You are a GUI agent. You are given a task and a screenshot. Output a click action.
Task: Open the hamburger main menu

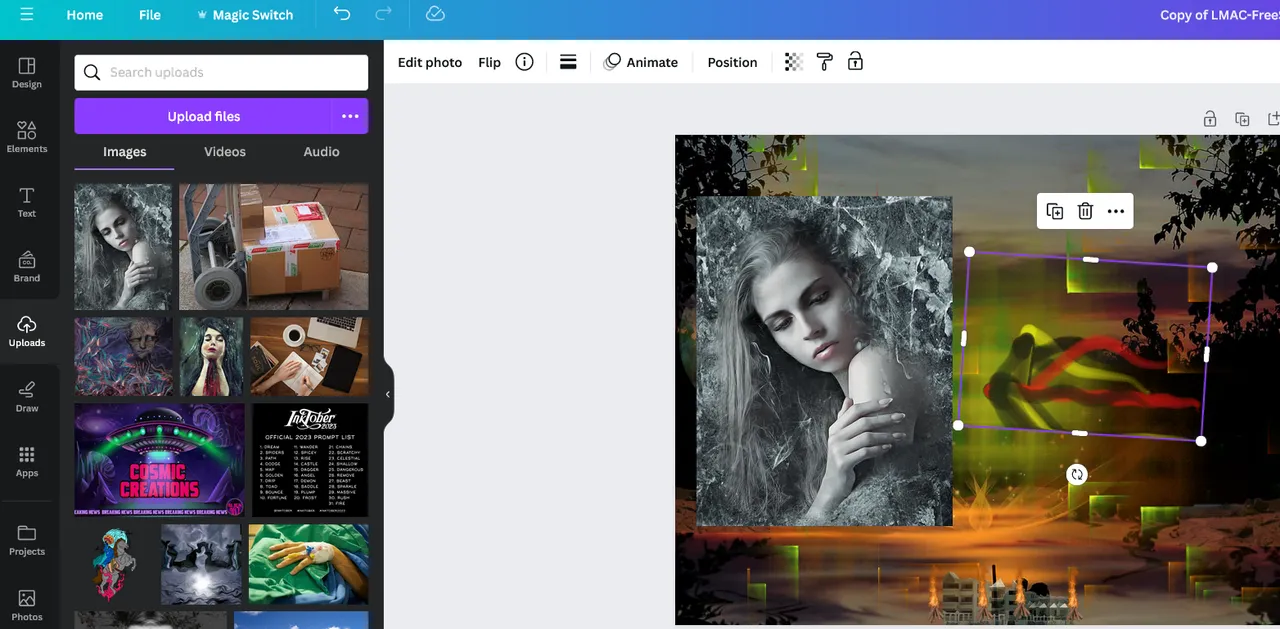point(27,15)
